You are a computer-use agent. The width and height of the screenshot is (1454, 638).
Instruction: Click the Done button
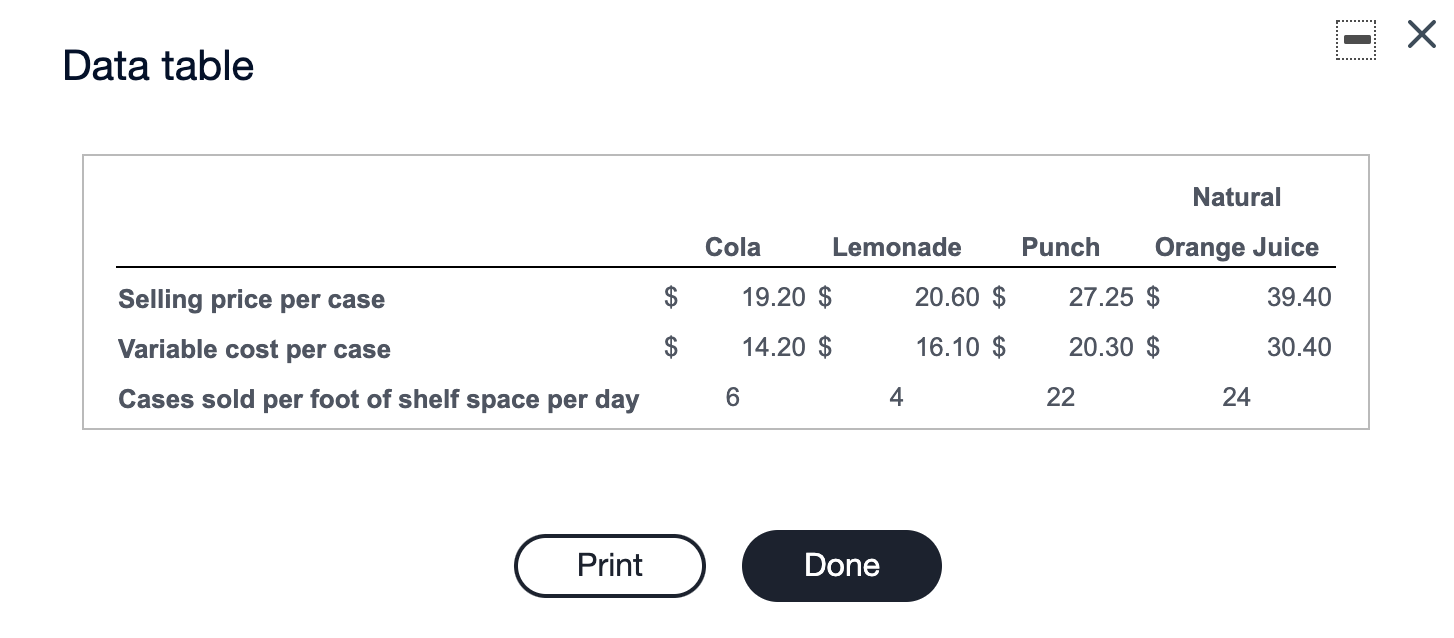[x=841, y=565]
